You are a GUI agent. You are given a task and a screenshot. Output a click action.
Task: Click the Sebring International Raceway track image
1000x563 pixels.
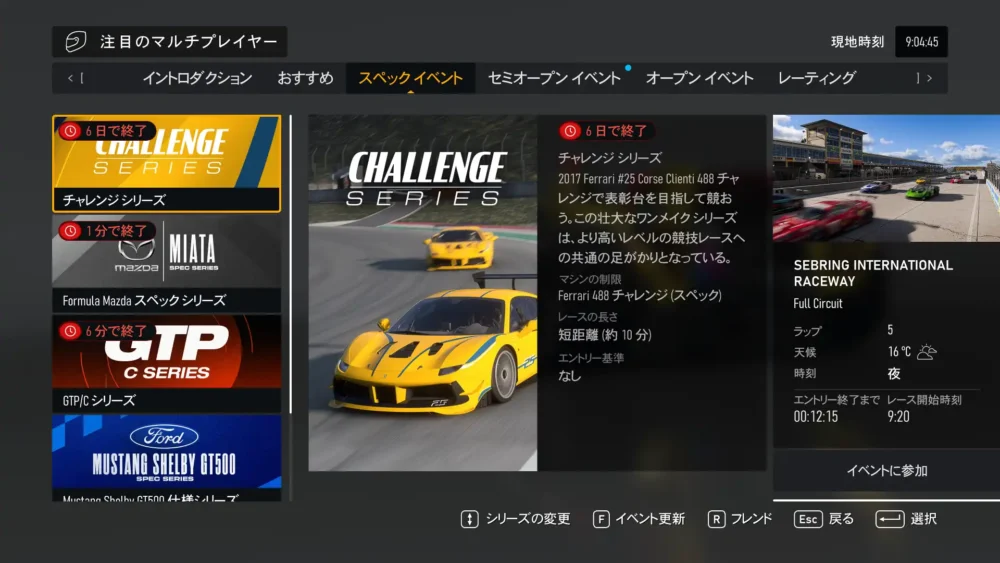pos(886,178)
